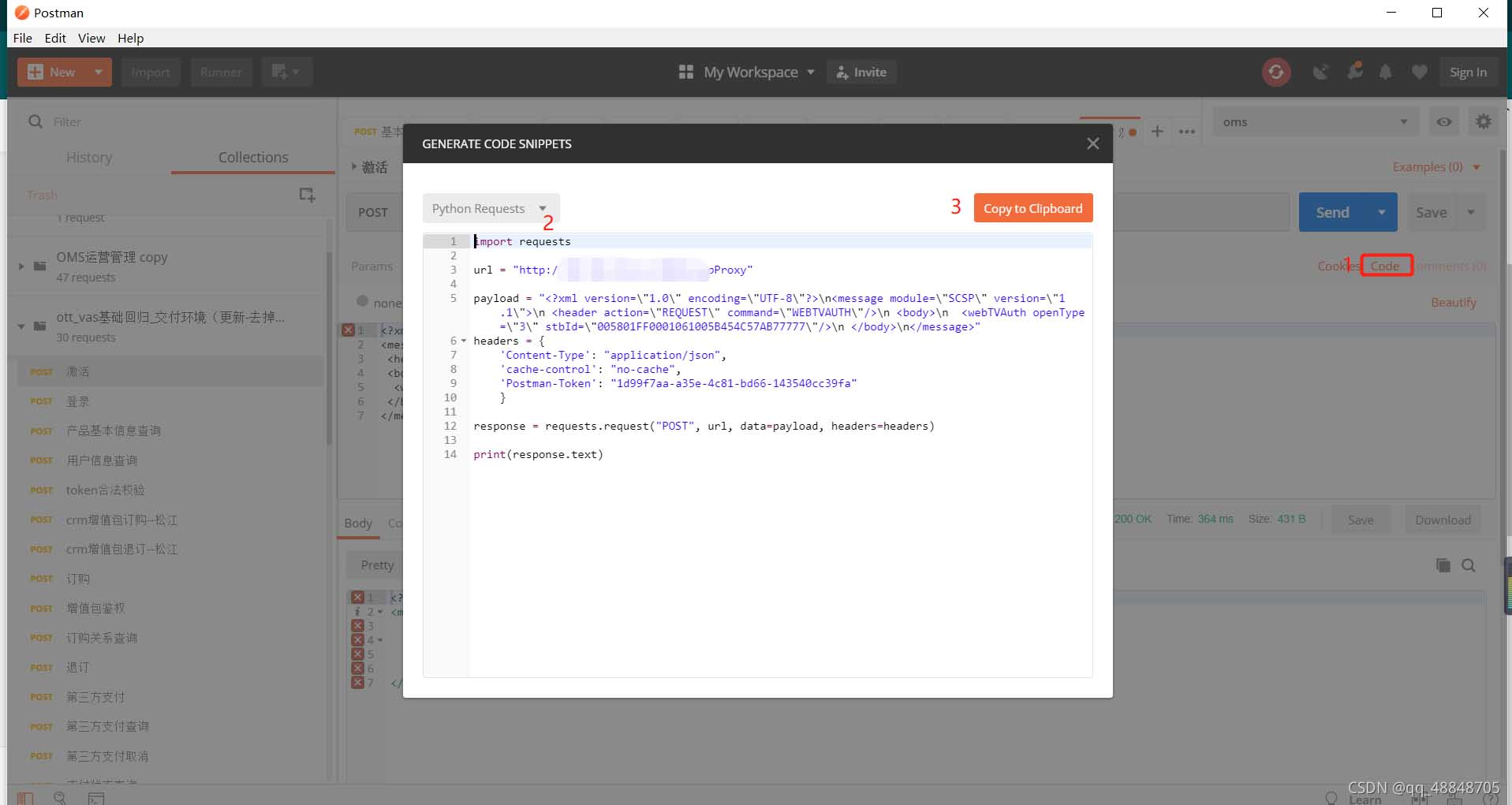Click Sign In
Viewport: 1512px width, 805px height.
tap(1467, 72)
